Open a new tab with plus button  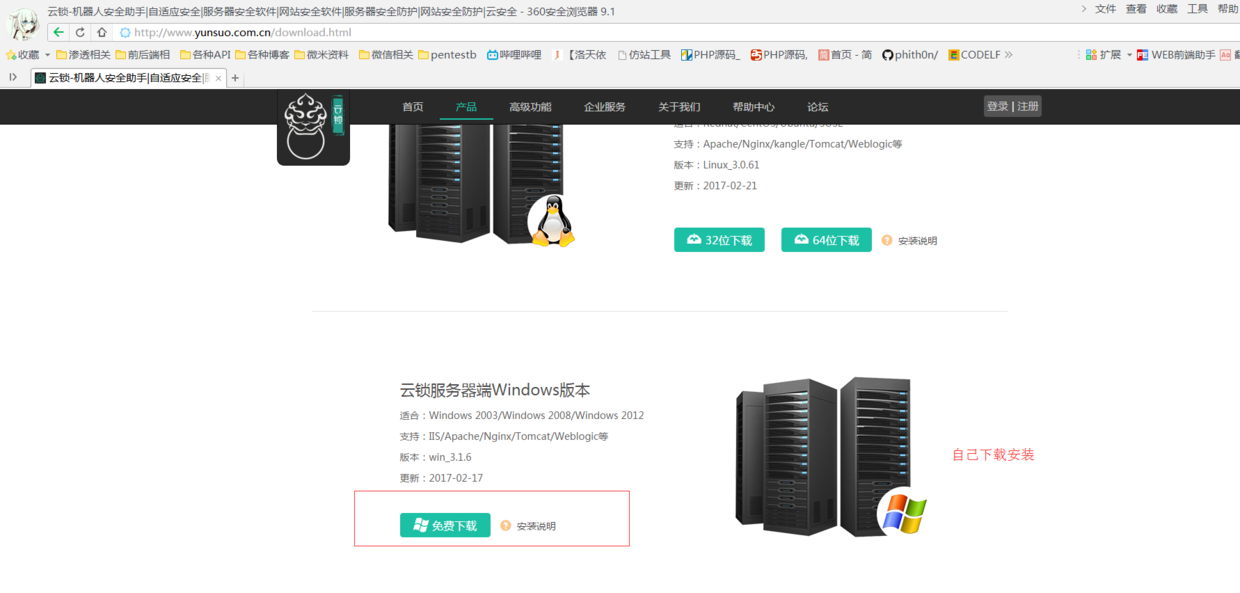point(236,77)
